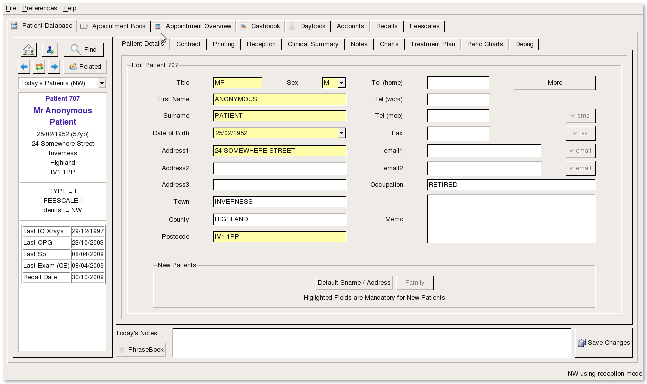Switch to the Patient Database tab
The width and height of the screenshot is (647, 384).
[42, 26]
